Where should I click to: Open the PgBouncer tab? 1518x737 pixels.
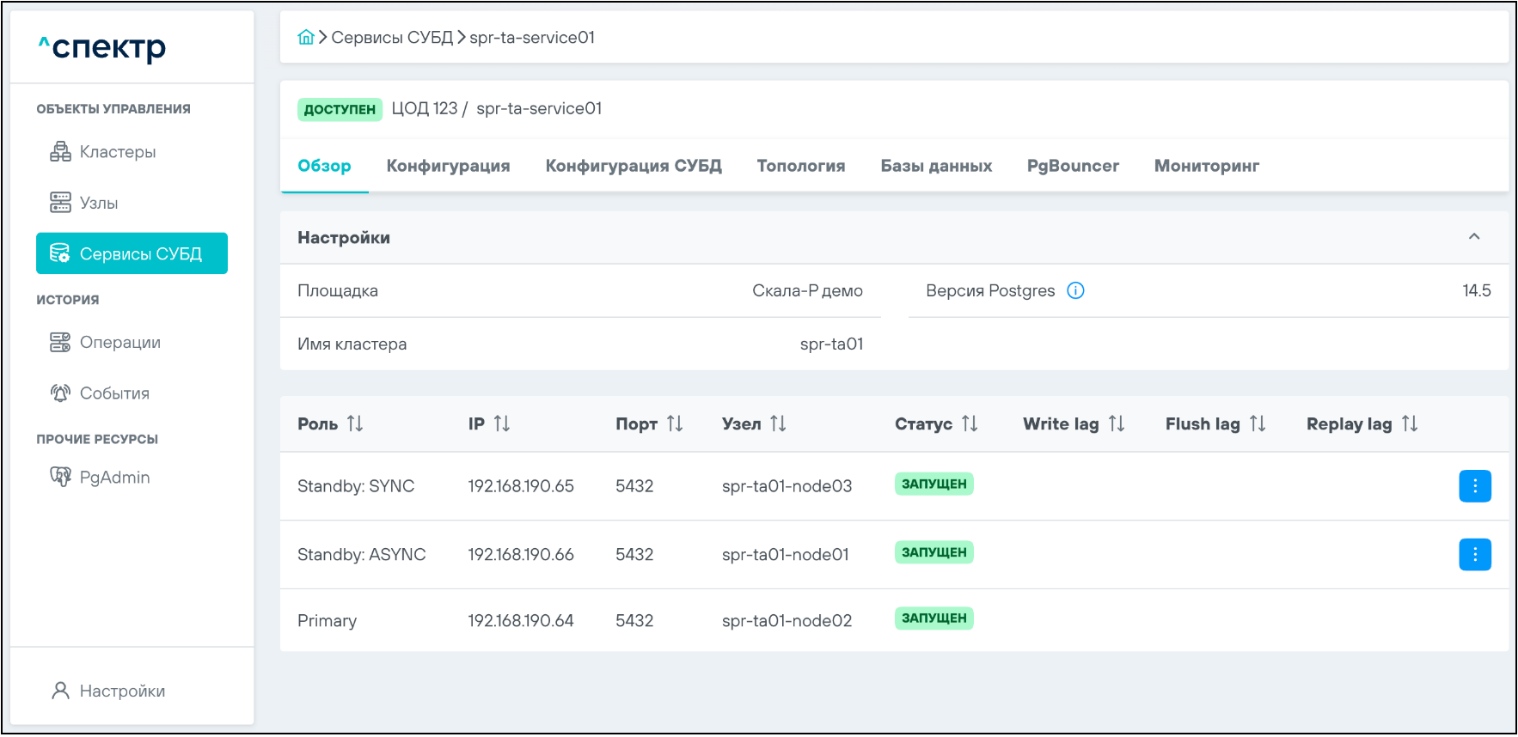coord(1072,166)
